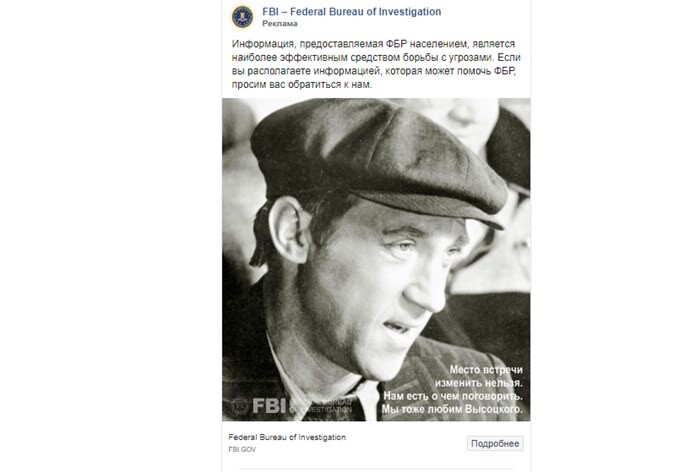The height and width of the screenshot is (472, 700).
Task: Open the FBI.GOV domain link
Action: 242,449
